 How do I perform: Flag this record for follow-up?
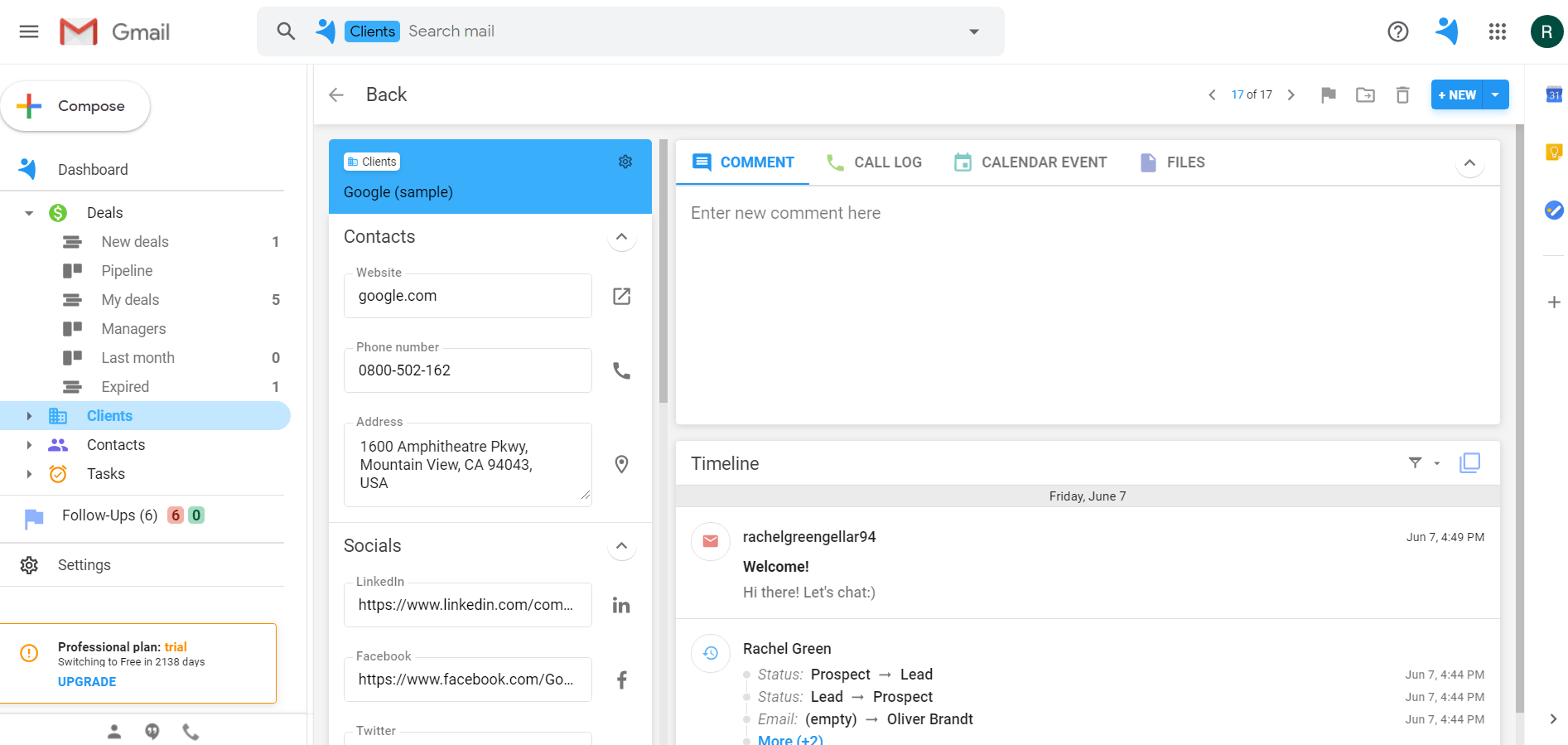click(x=1329, y=94)
